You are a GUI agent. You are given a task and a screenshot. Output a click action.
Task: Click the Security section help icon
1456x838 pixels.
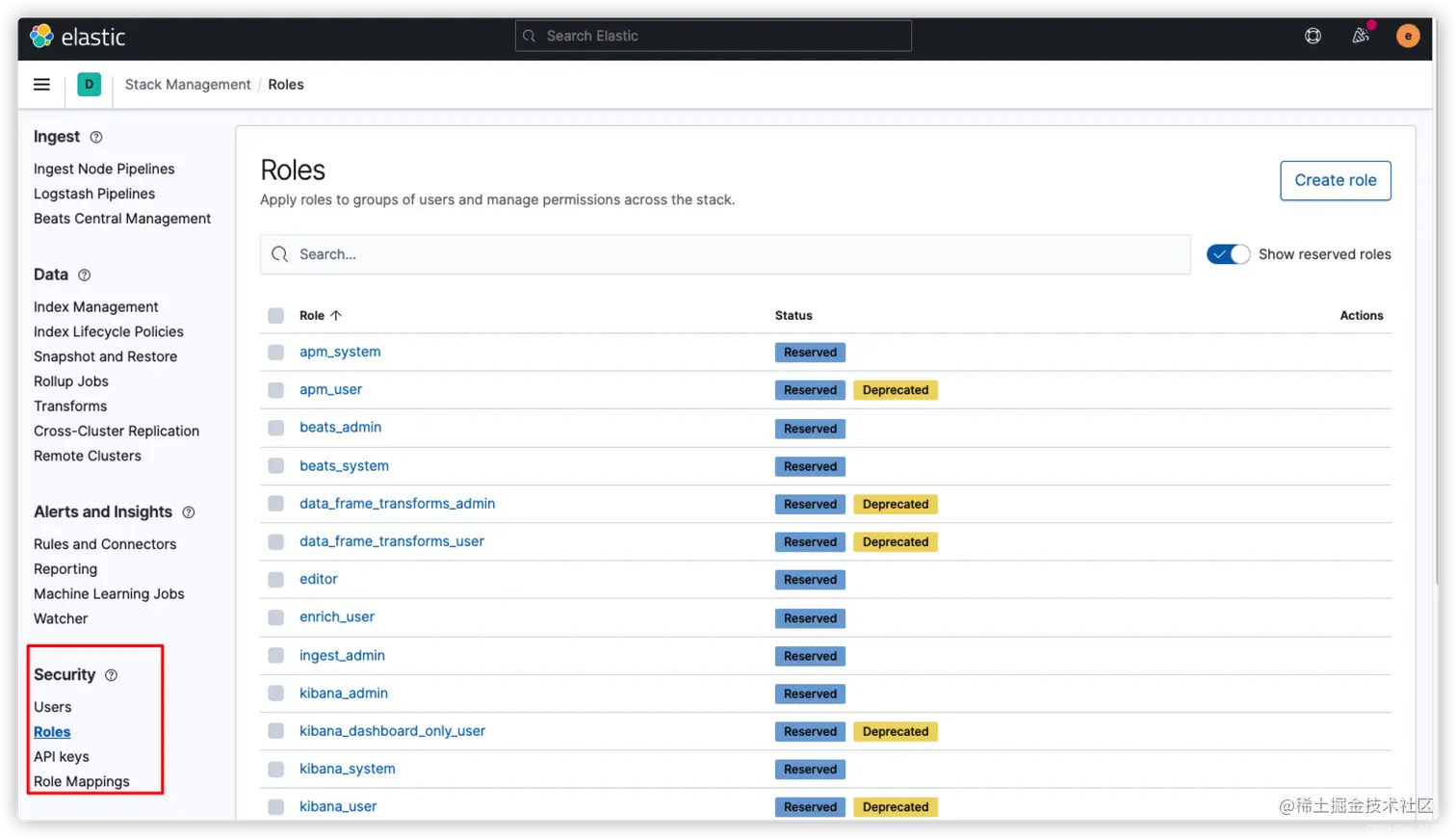pyautogui.click(x=112, y=675)
